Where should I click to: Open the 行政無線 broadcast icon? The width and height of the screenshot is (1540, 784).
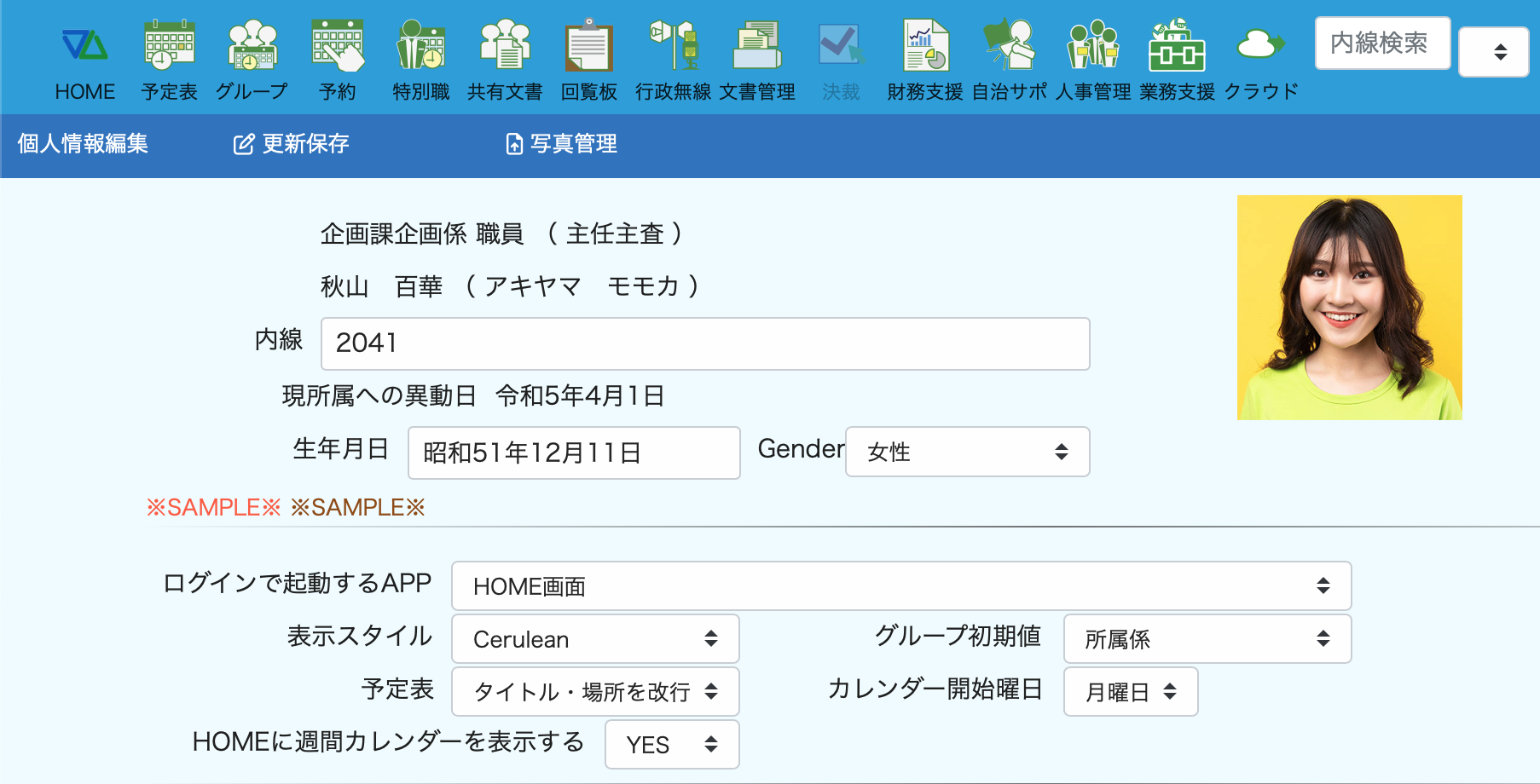(673, 45)
